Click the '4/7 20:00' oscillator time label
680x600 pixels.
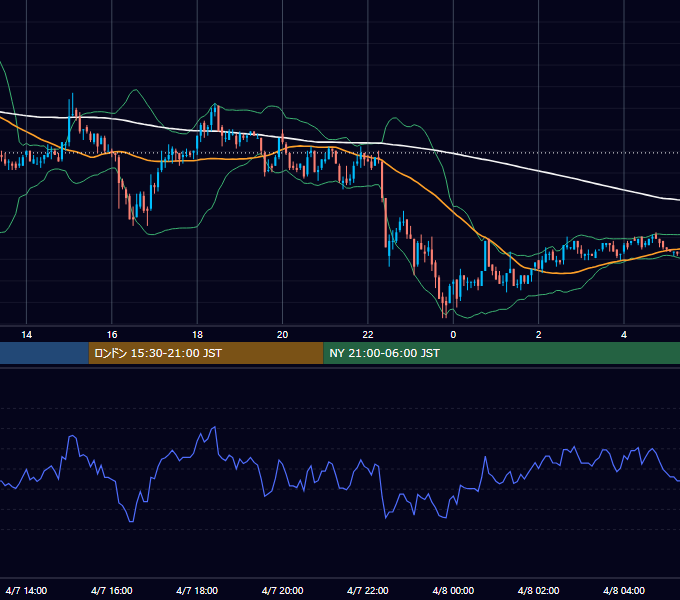pos(282,590)
